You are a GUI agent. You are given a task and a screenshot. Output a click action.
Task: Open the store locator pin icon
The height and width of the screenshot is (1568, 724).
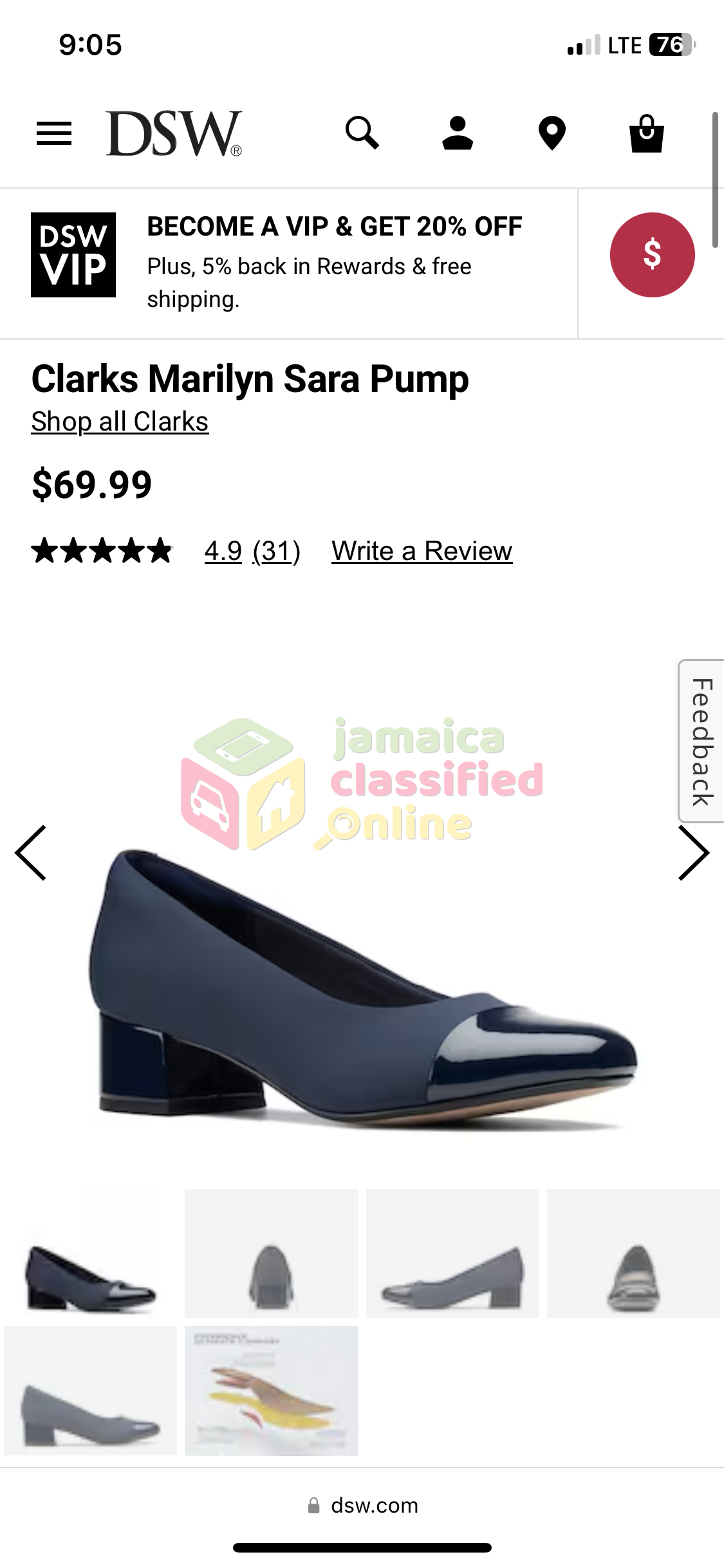pos(552,133)
